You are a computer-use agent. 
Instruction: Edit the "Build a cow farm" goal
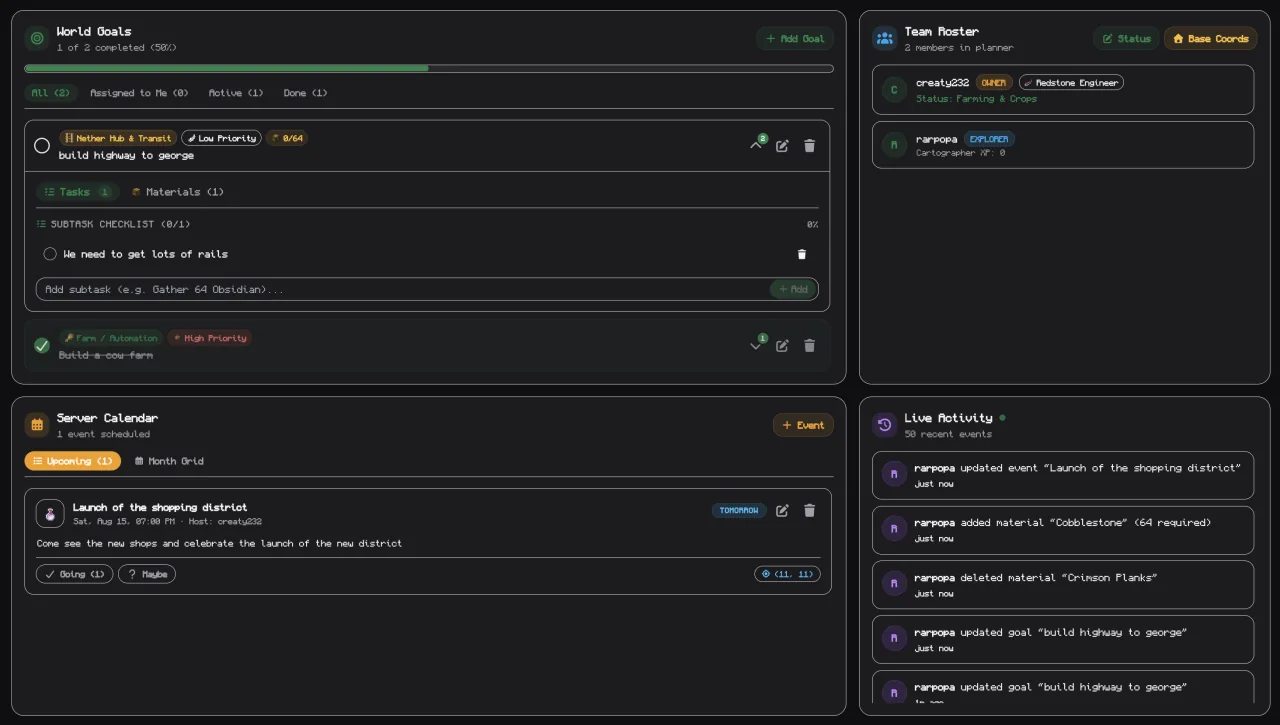point(782,346)
